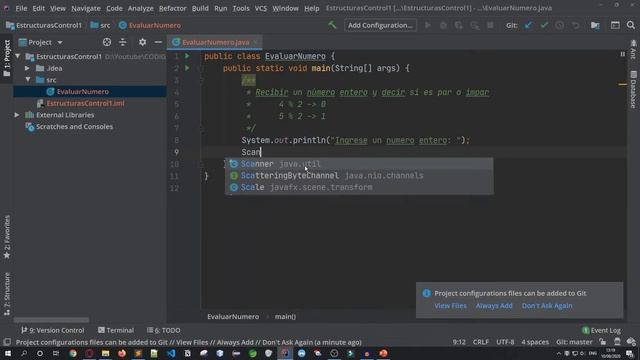Open the Event Log

coord(601,330)
